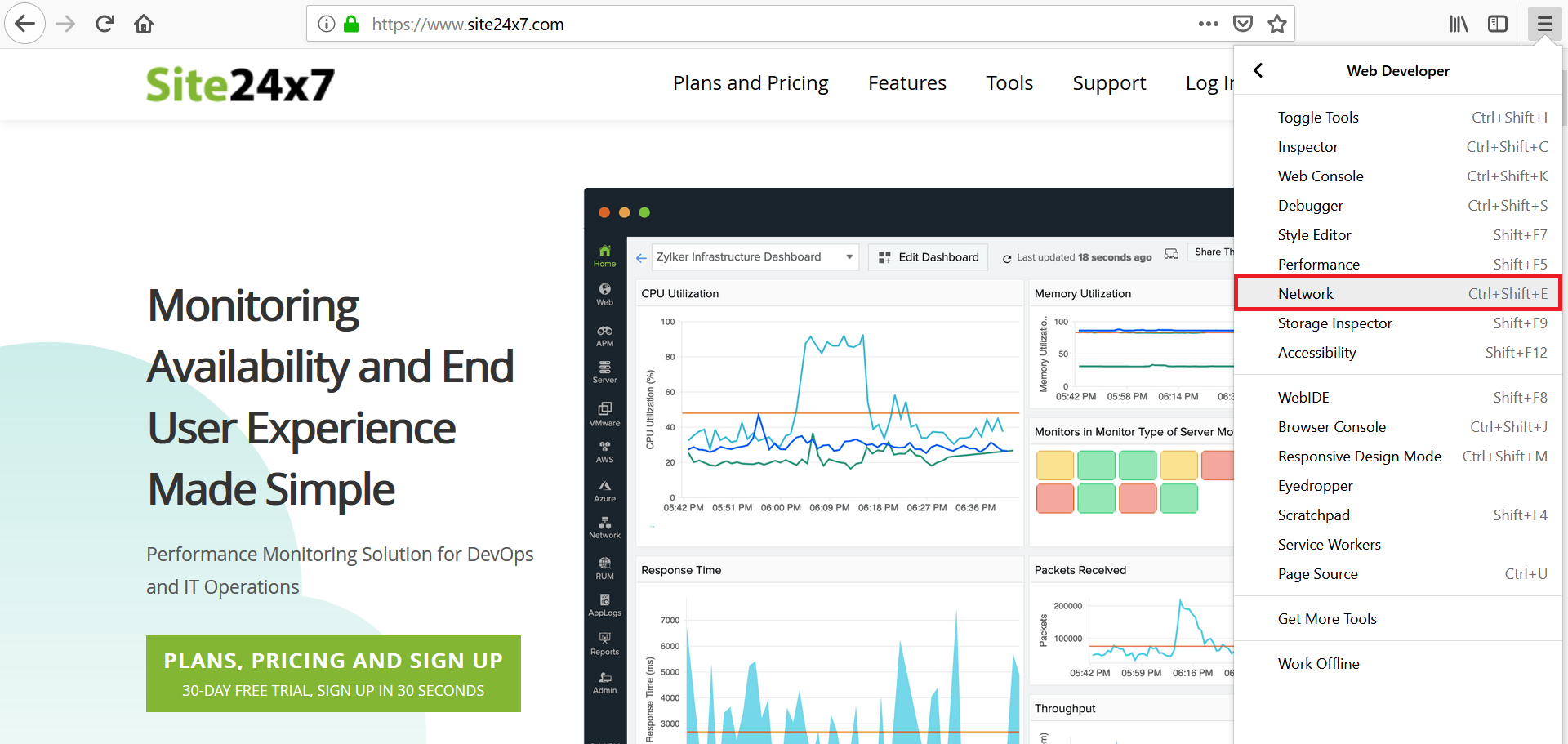Select Storage Inspector menu item
Viewport: 1568px width, 744px height.
click(x=1398, y=323)
